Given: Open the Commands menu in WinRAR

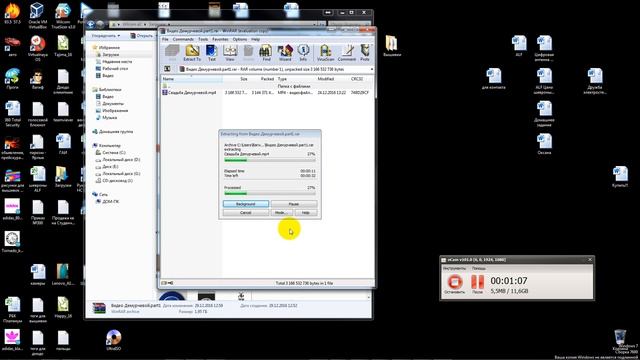Looking at the screenshot, I should (183, 39).
